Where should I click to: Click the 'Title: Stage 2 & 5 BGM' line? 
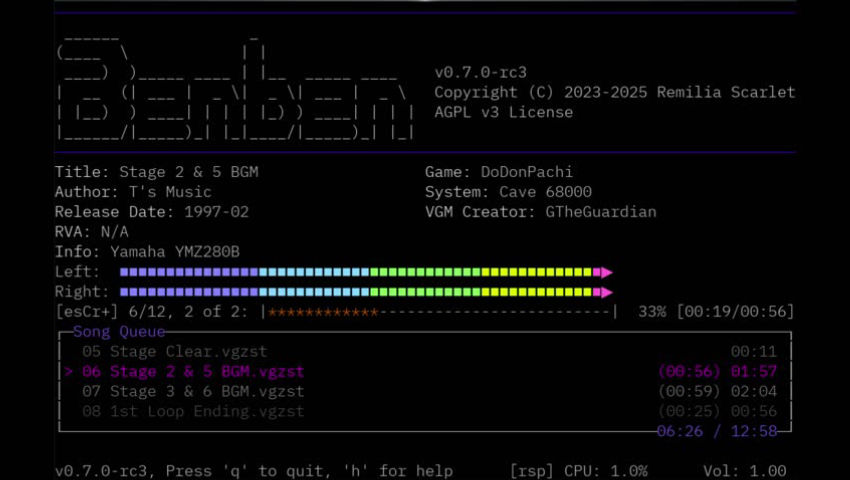(x=157, y=172)
